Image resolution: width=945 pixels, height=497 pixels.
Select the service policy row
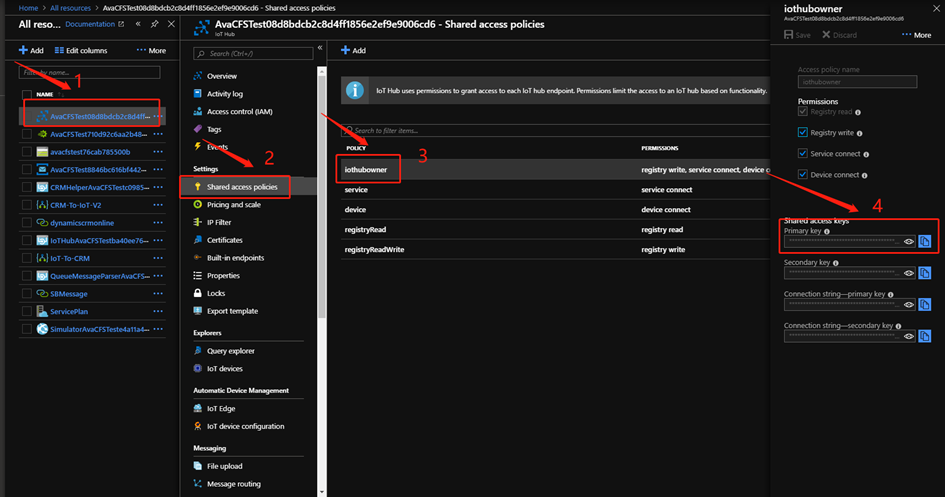556,190
